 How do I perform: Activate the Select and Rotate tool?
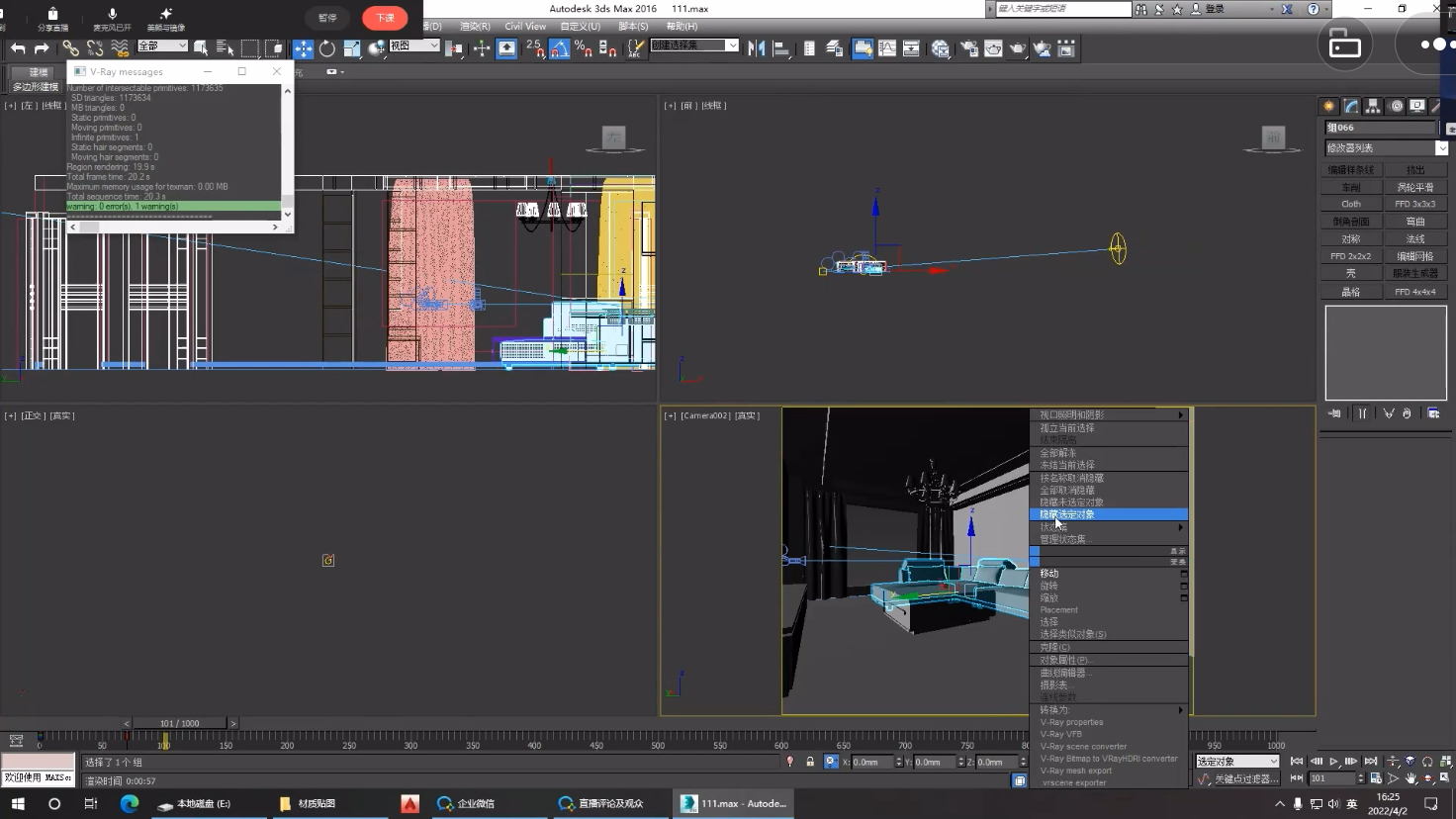click(327, 47)
